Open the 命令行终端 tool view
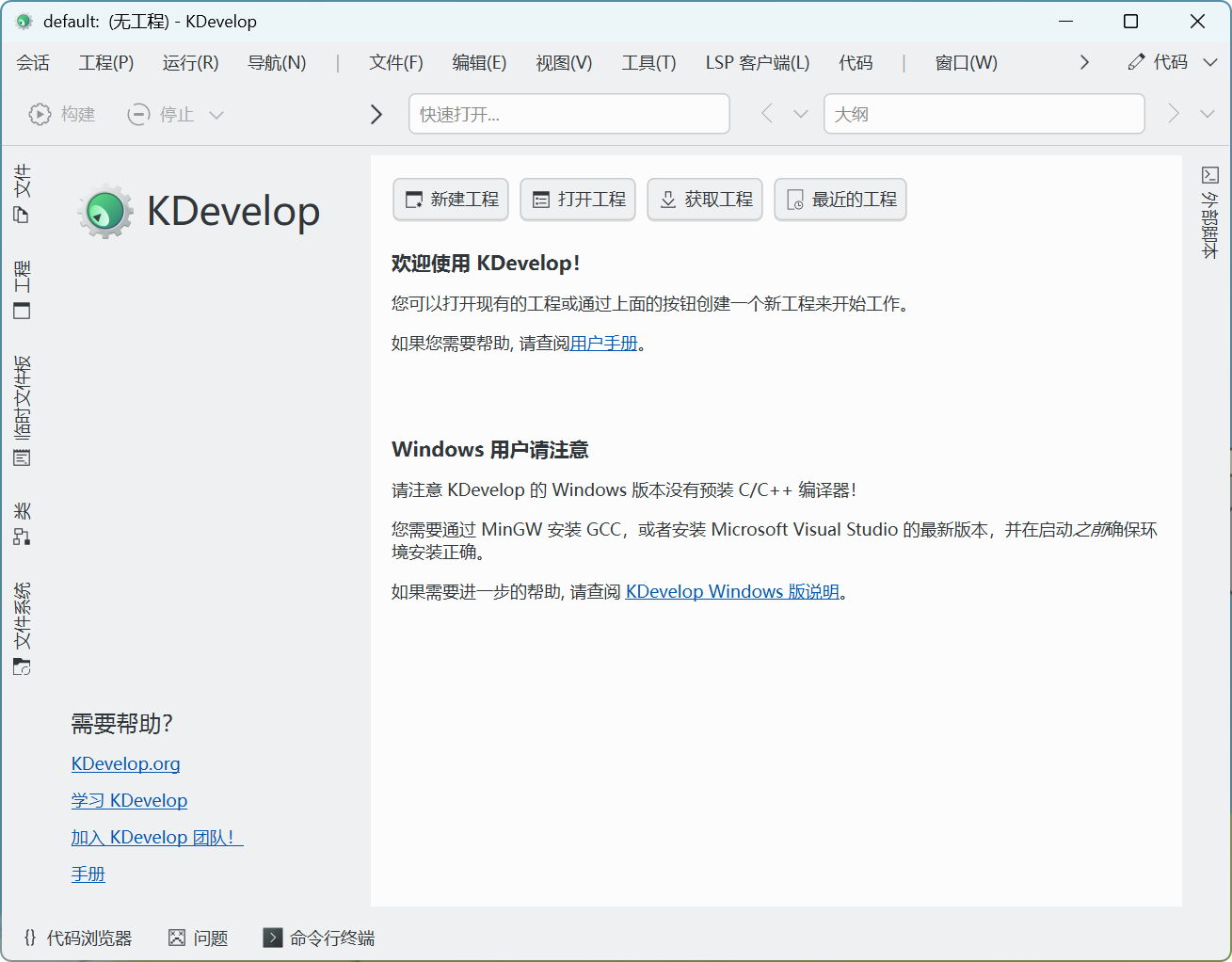1232x962 pixels. point(320,938)
